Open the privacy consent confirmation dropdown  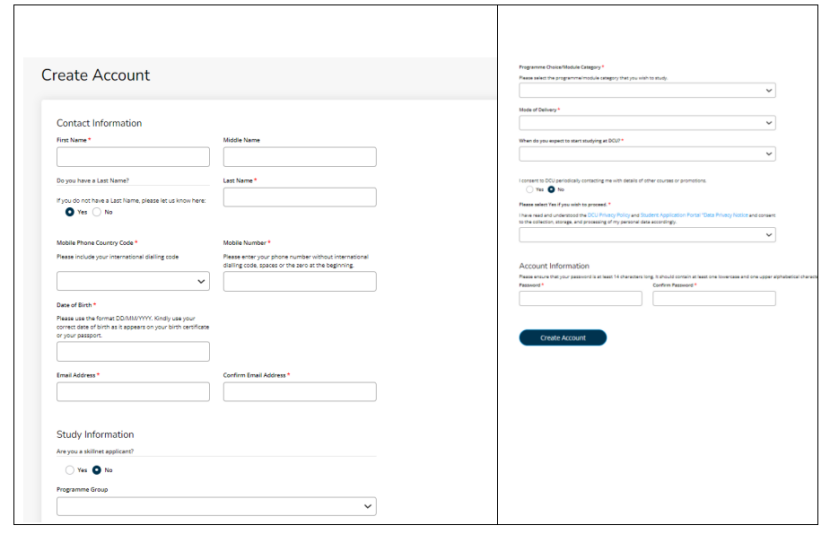647,235
